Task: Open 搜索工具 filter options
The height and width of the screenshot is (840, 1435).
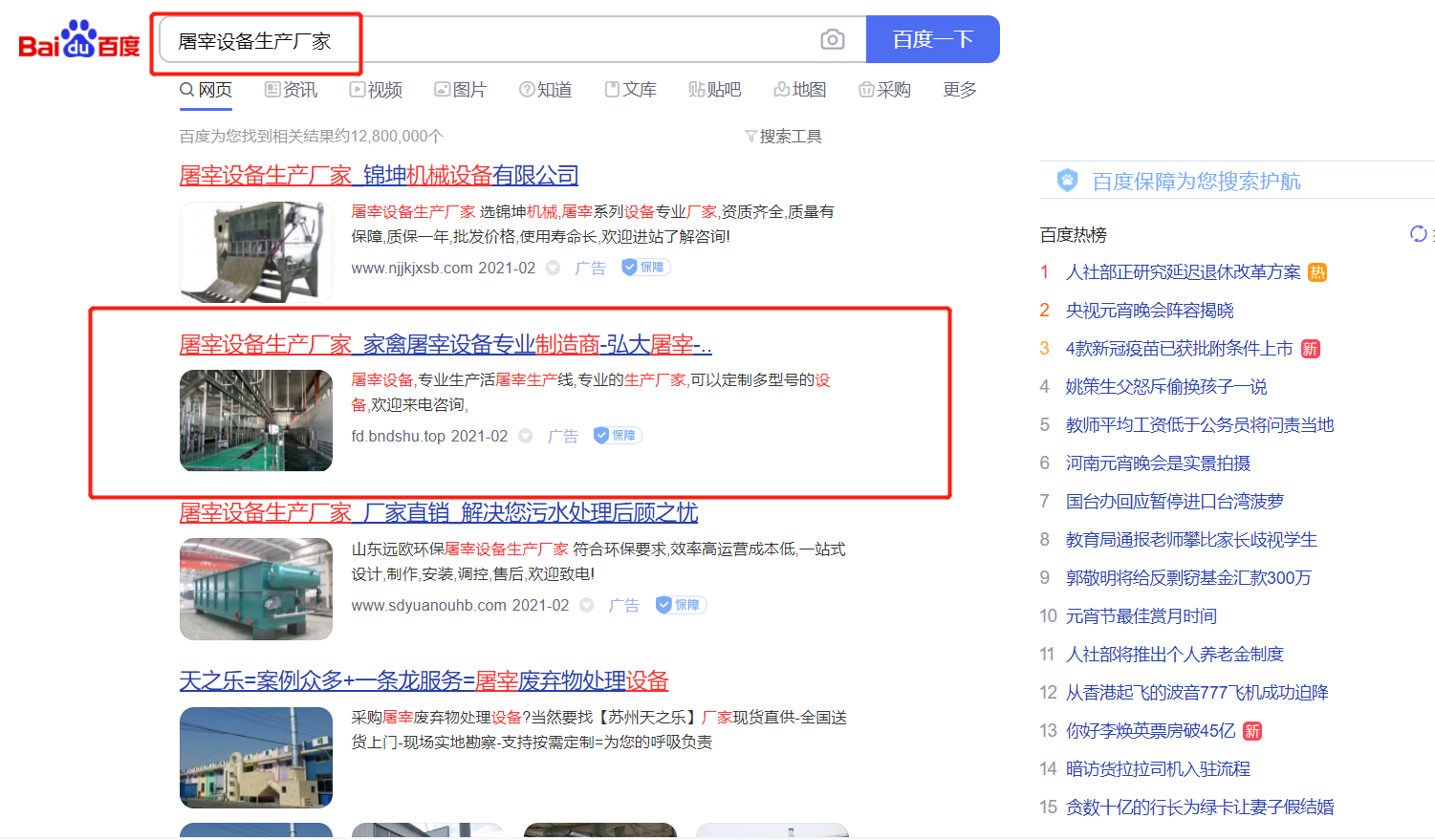Action: coord(783,137)
